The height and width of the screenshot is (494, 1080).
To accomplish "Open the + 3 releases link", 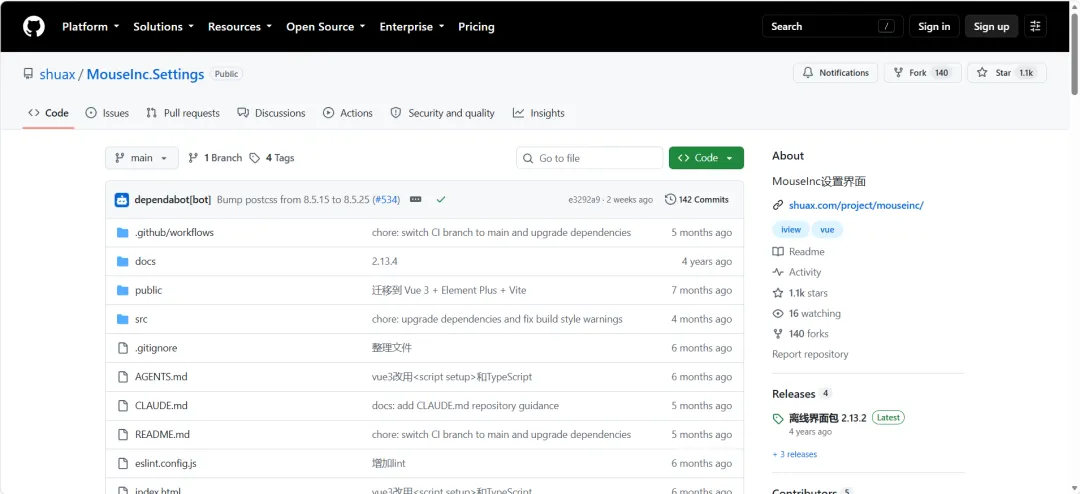I will pyautogui.click(x=795, y=455).
